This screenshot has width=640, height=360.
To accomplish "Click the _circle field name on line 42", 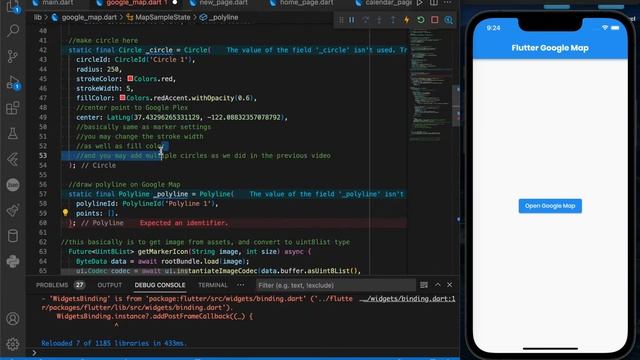I will click(x=159, y=50).
